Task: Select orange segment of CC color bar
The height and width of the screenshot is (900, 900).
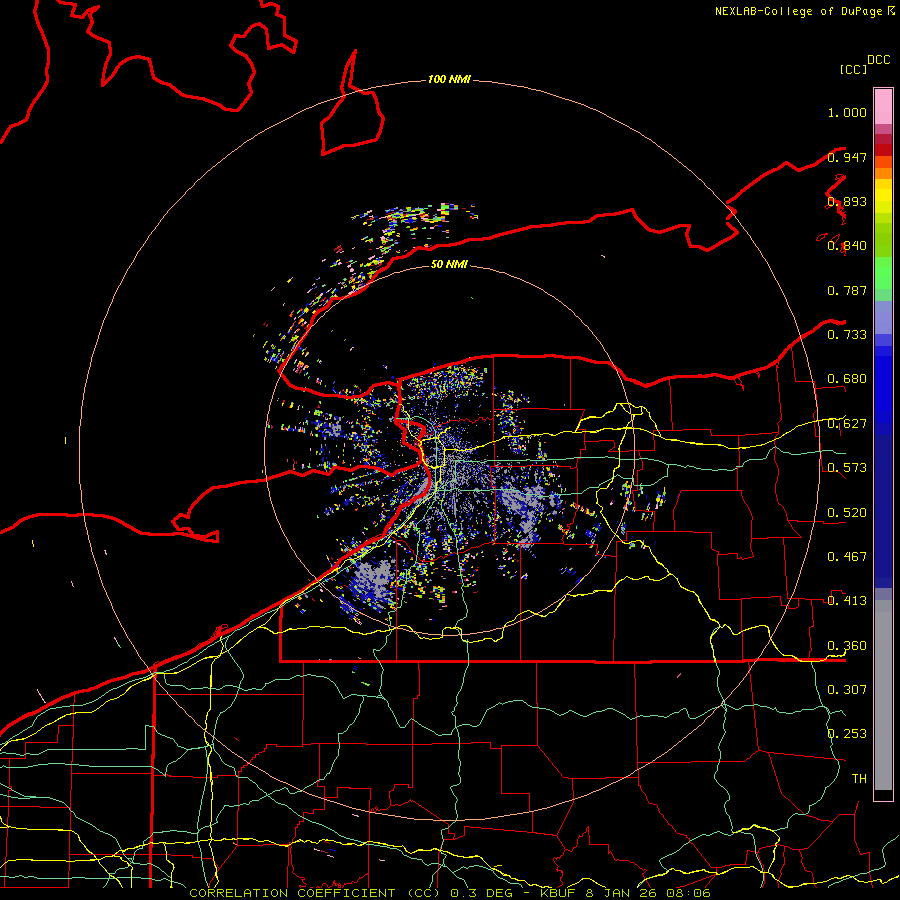Action: tap(883, 173)
